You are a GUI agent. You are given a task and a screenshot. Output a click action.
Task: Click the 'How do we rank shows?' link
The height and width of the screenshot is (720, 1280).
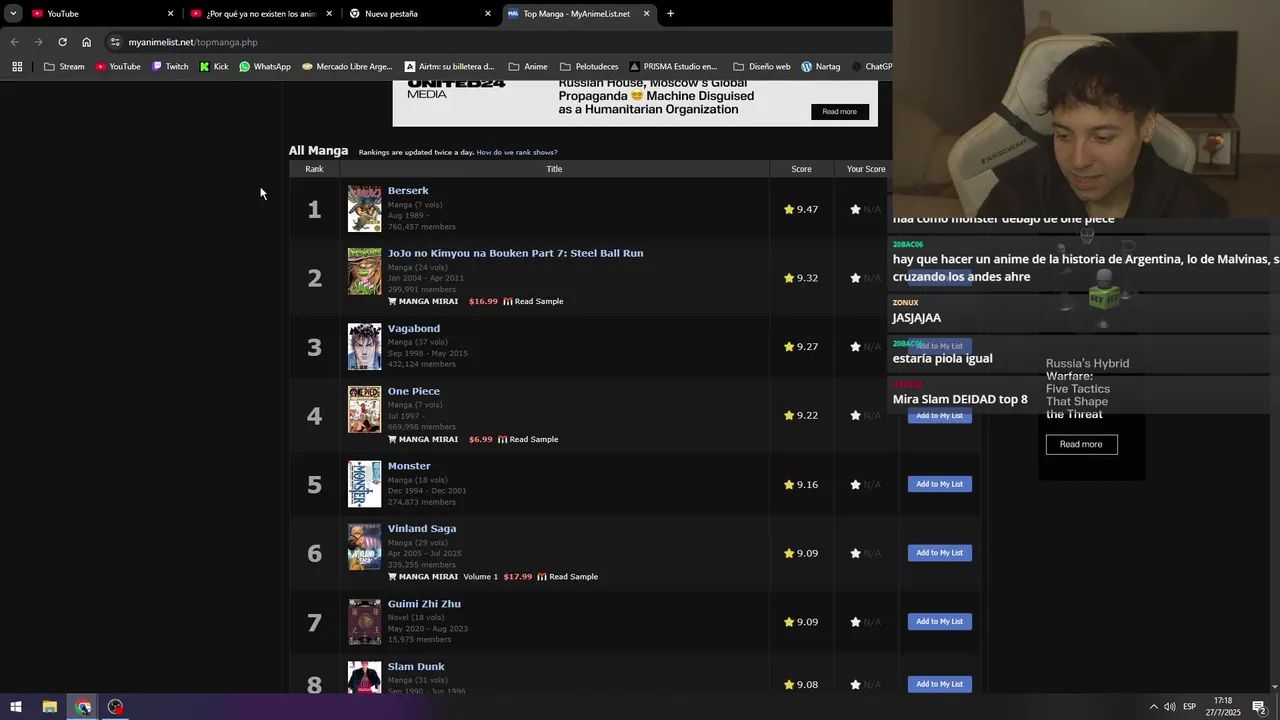(517, 152)
